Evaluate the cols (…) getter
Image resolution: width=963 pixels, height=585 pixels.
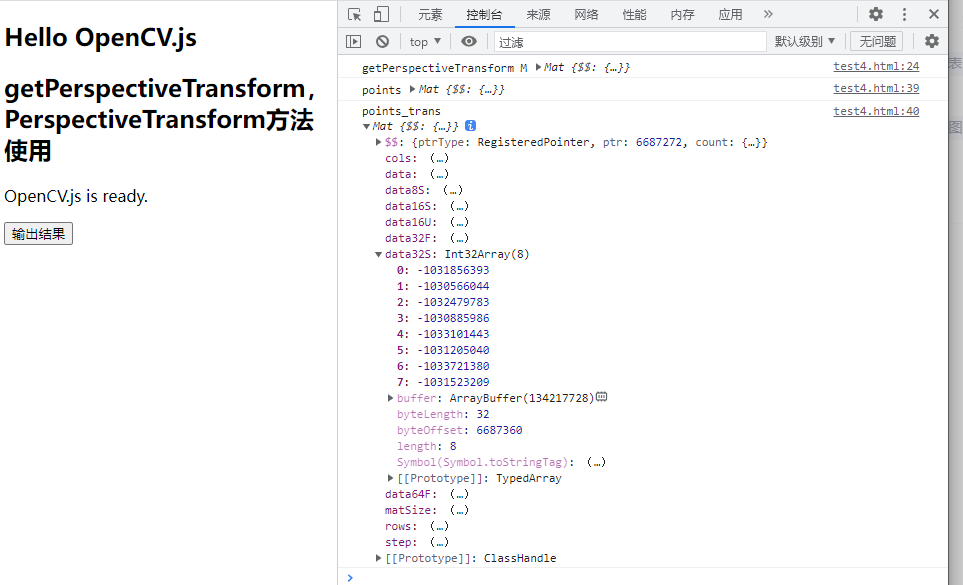pos(439,158)
